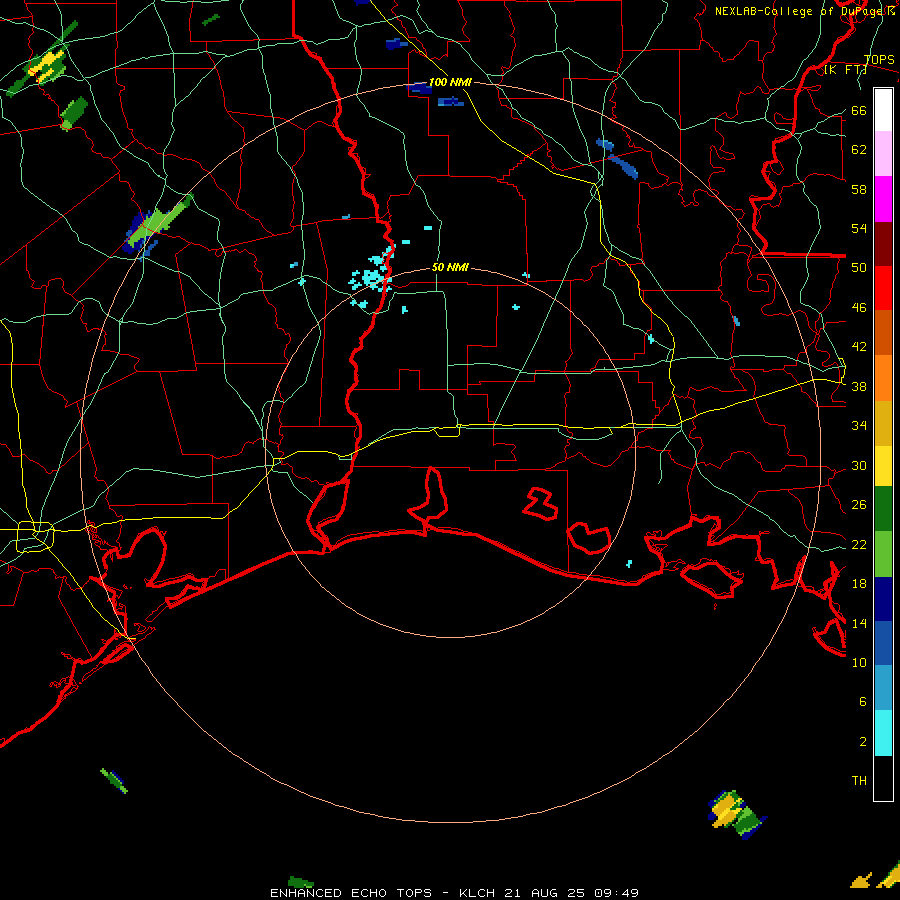The height and width of the screenshot is (900, 900).
Task: Click the 100 NMI range ring label
Action: click(450, 82)
